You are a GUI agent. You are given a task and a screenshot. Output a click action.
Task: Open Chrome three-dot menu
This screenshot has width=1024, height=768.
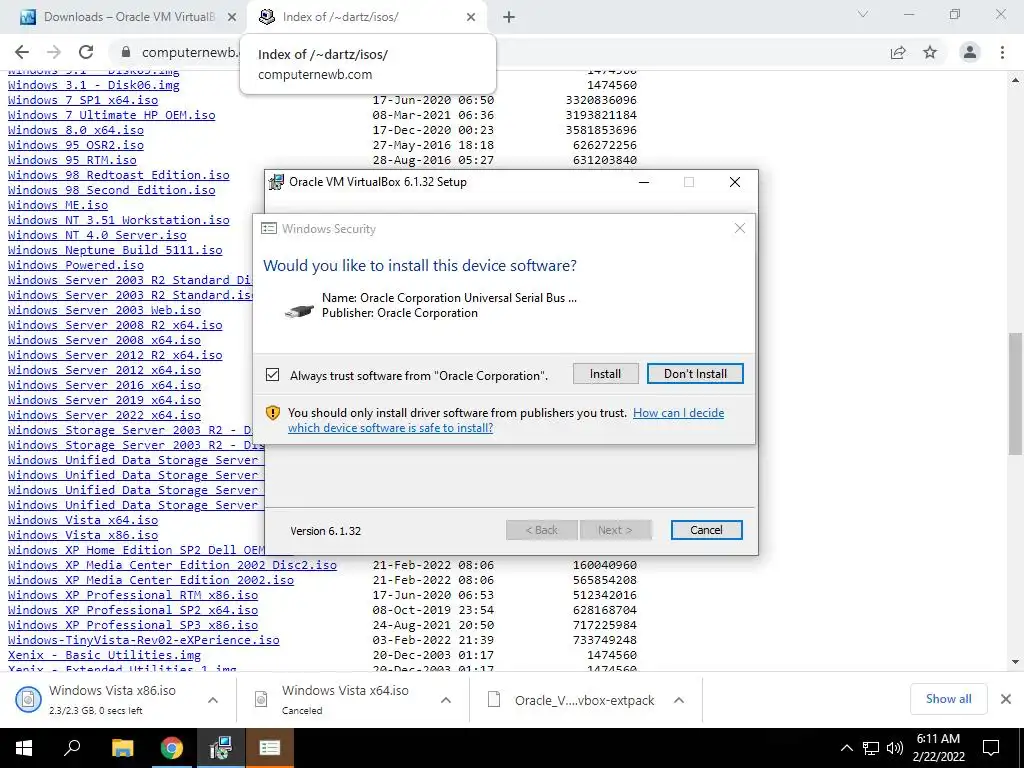(1002, 52)
